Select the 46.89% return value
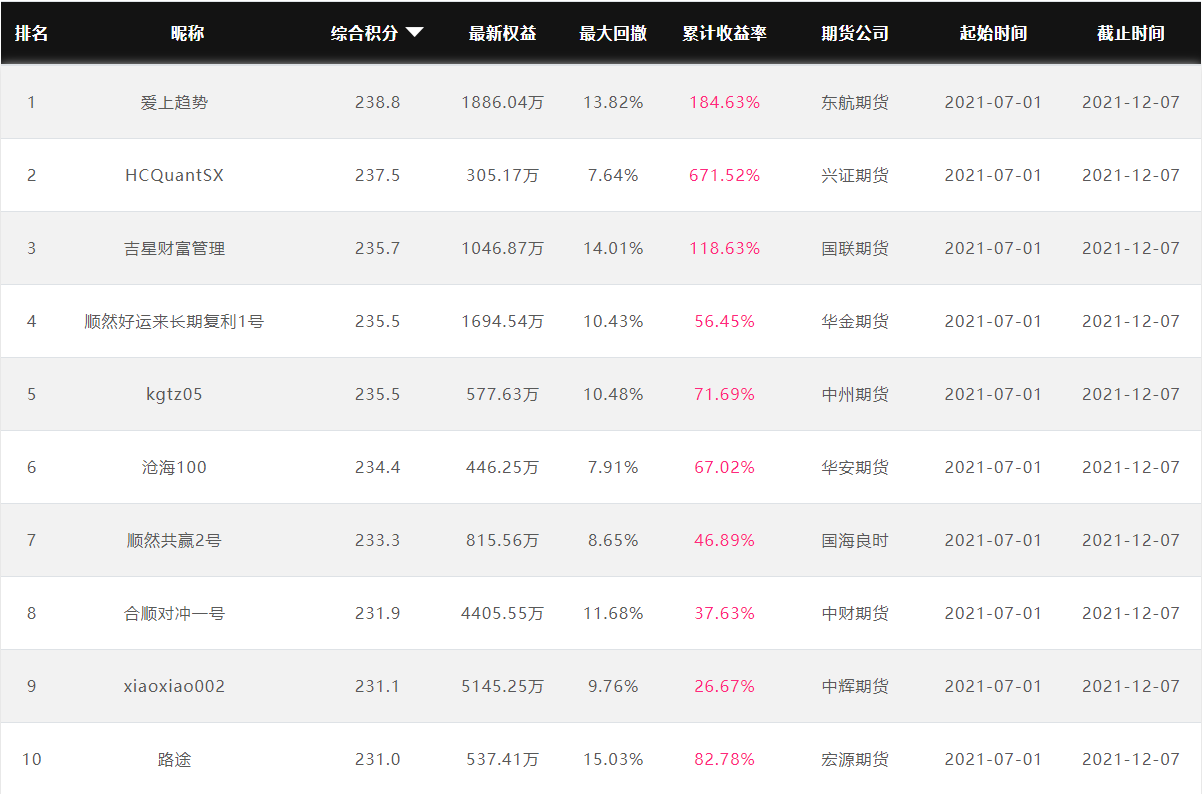The height and width of the screenshot is (794, 1202). pos(724,540)
